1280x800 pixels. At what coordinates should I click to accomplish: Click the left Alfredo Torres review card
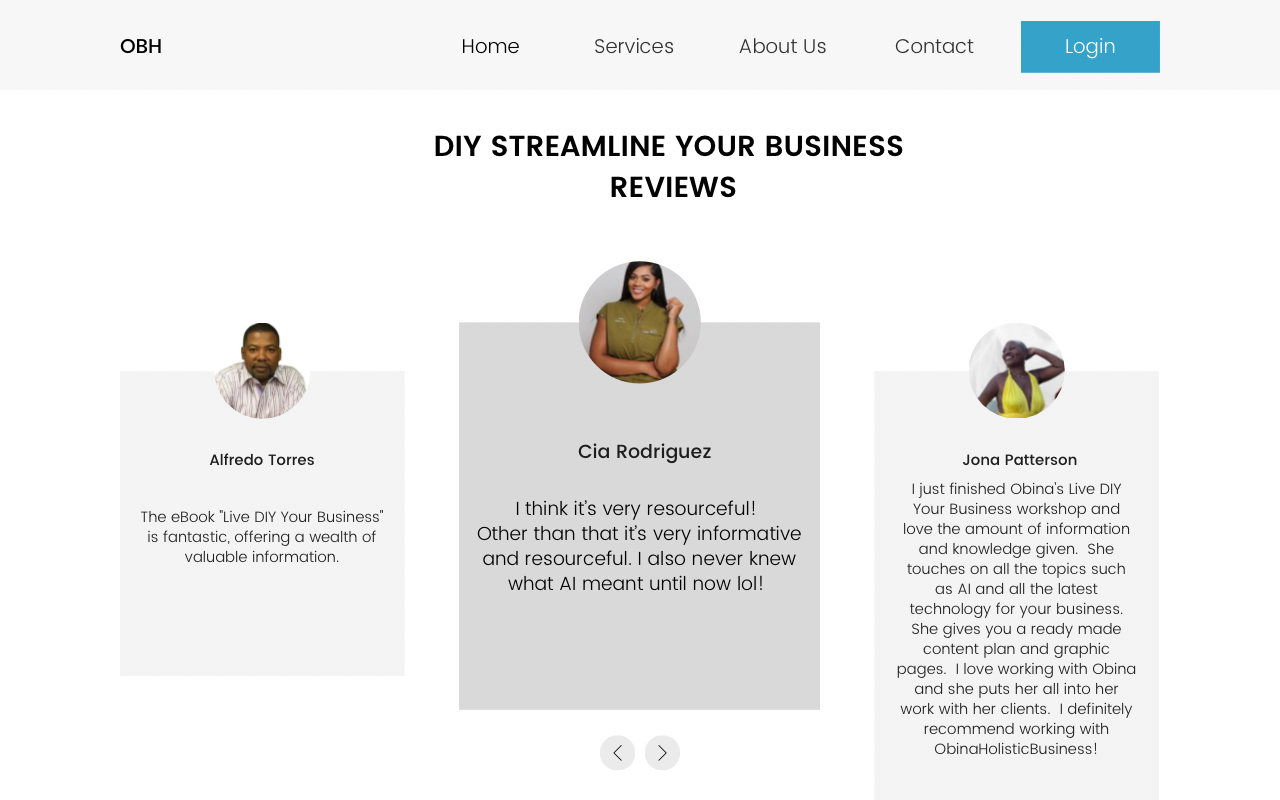click(262, 620)
